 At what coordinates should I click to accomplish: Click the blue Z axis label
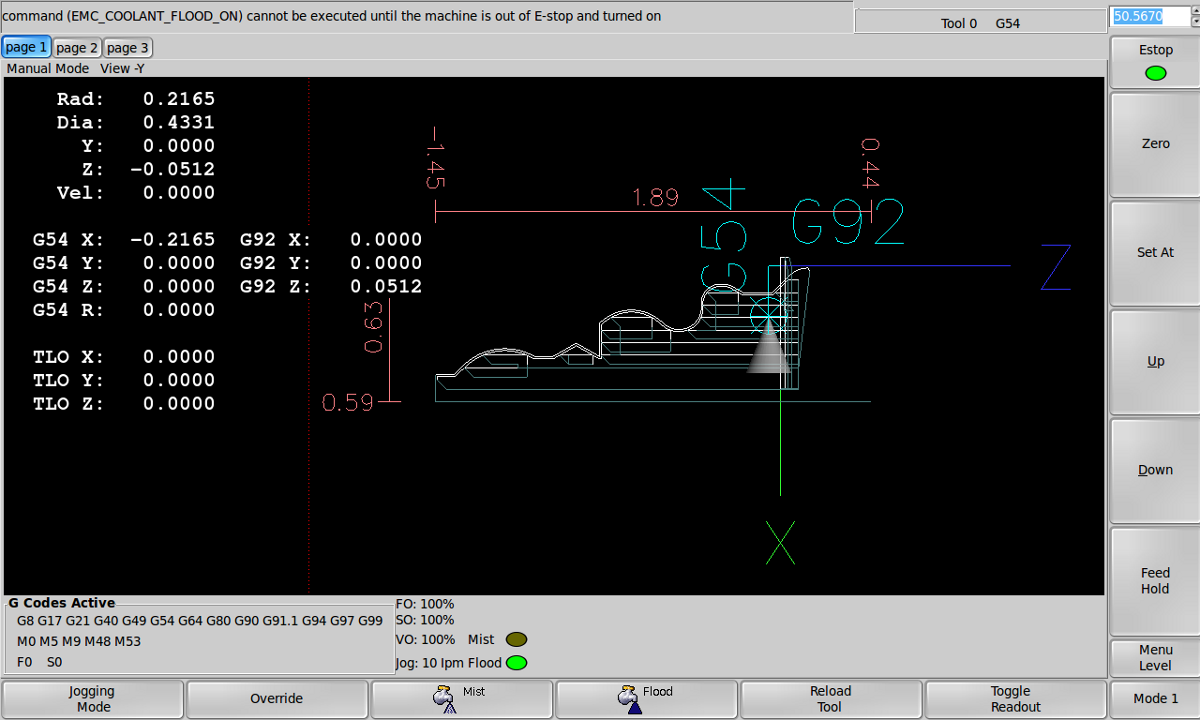click(x=1056, y=267)
